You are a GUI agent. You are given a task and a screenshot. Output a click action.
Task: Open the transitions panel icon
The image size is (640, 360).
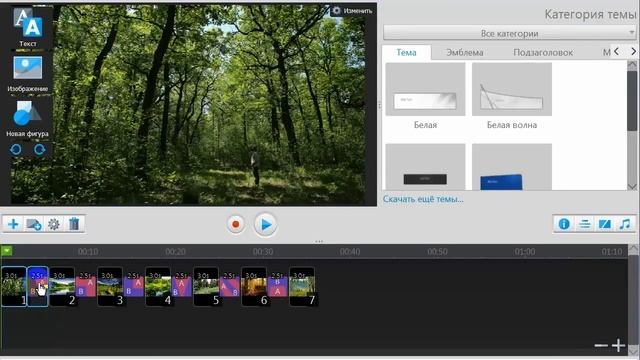coord(604,224)
